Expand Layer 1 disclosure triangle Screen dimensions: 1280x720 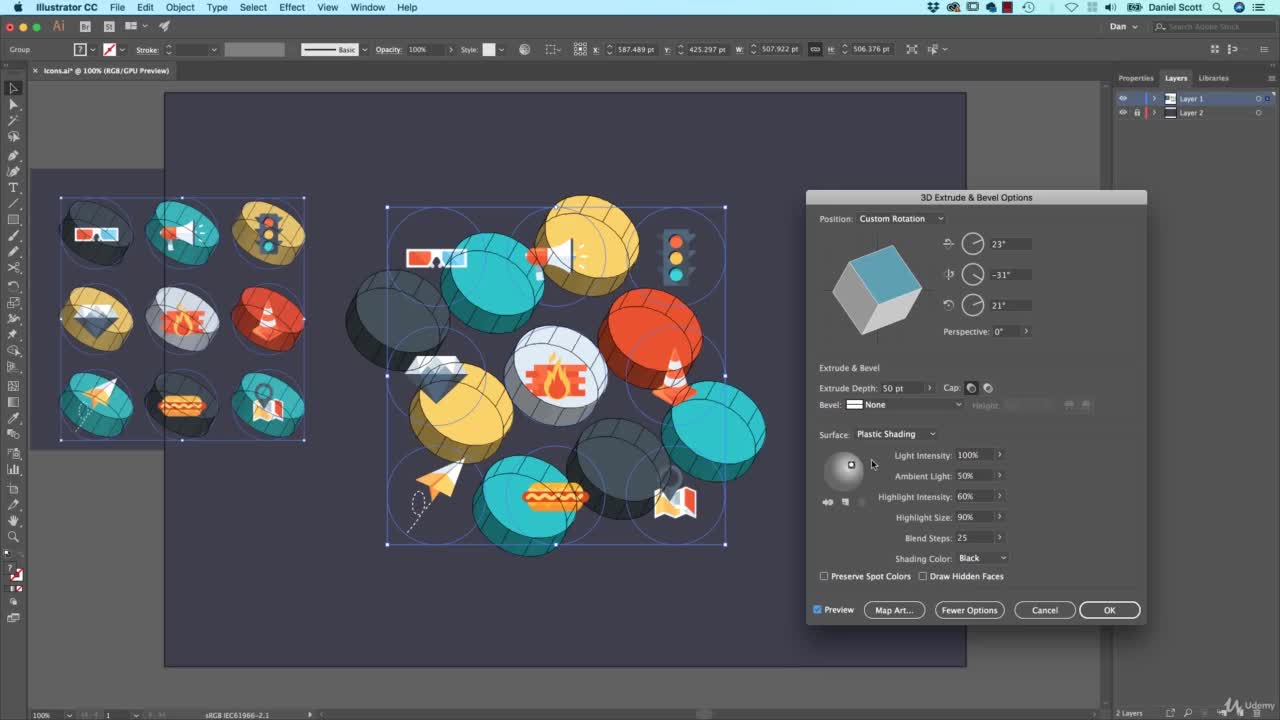pyautogui.click(x=1154, y=99)
